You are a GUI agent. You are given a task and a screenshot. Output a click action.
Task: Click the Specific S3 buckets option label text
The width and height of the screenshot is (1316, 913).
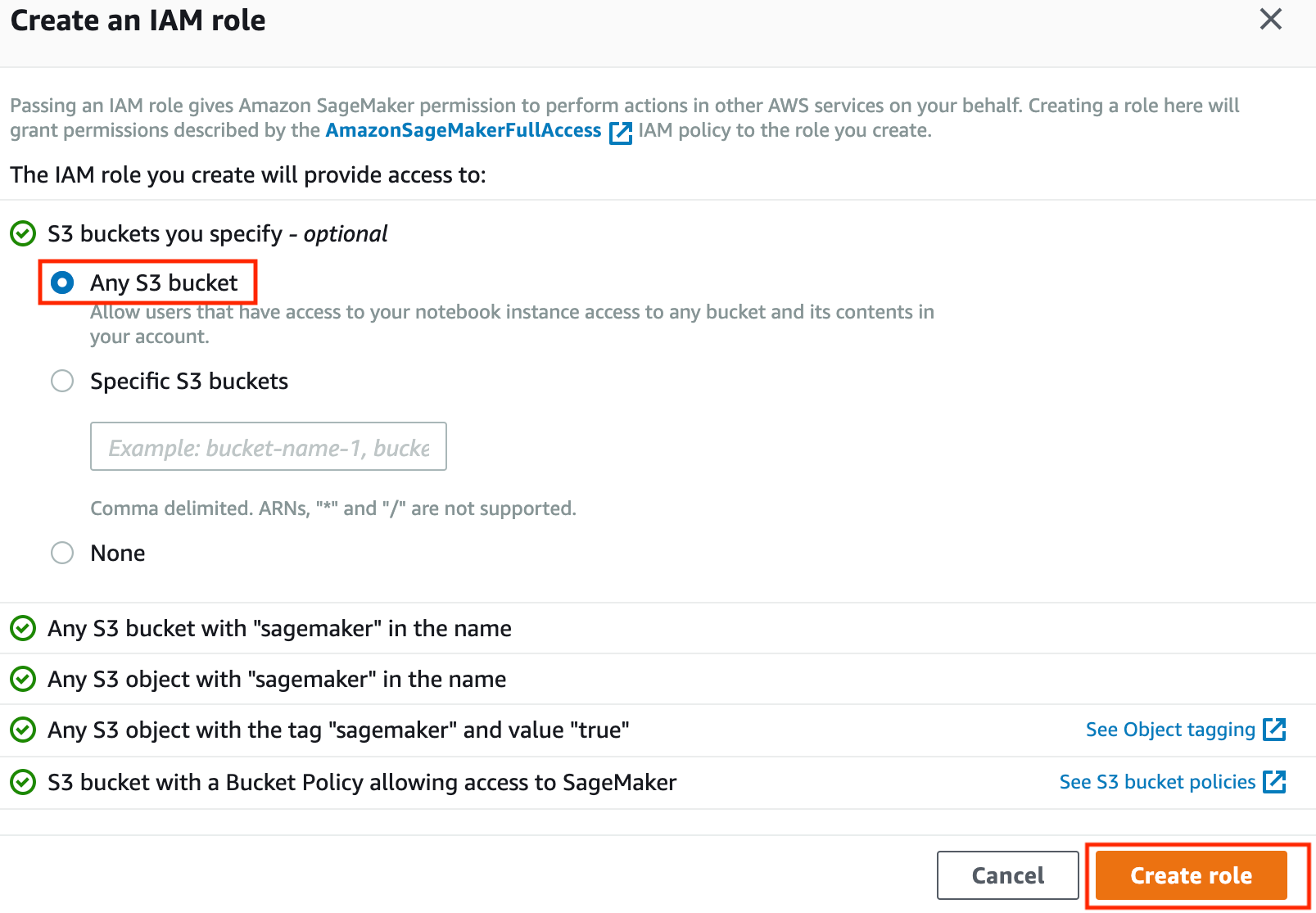[x=189, y=382]
